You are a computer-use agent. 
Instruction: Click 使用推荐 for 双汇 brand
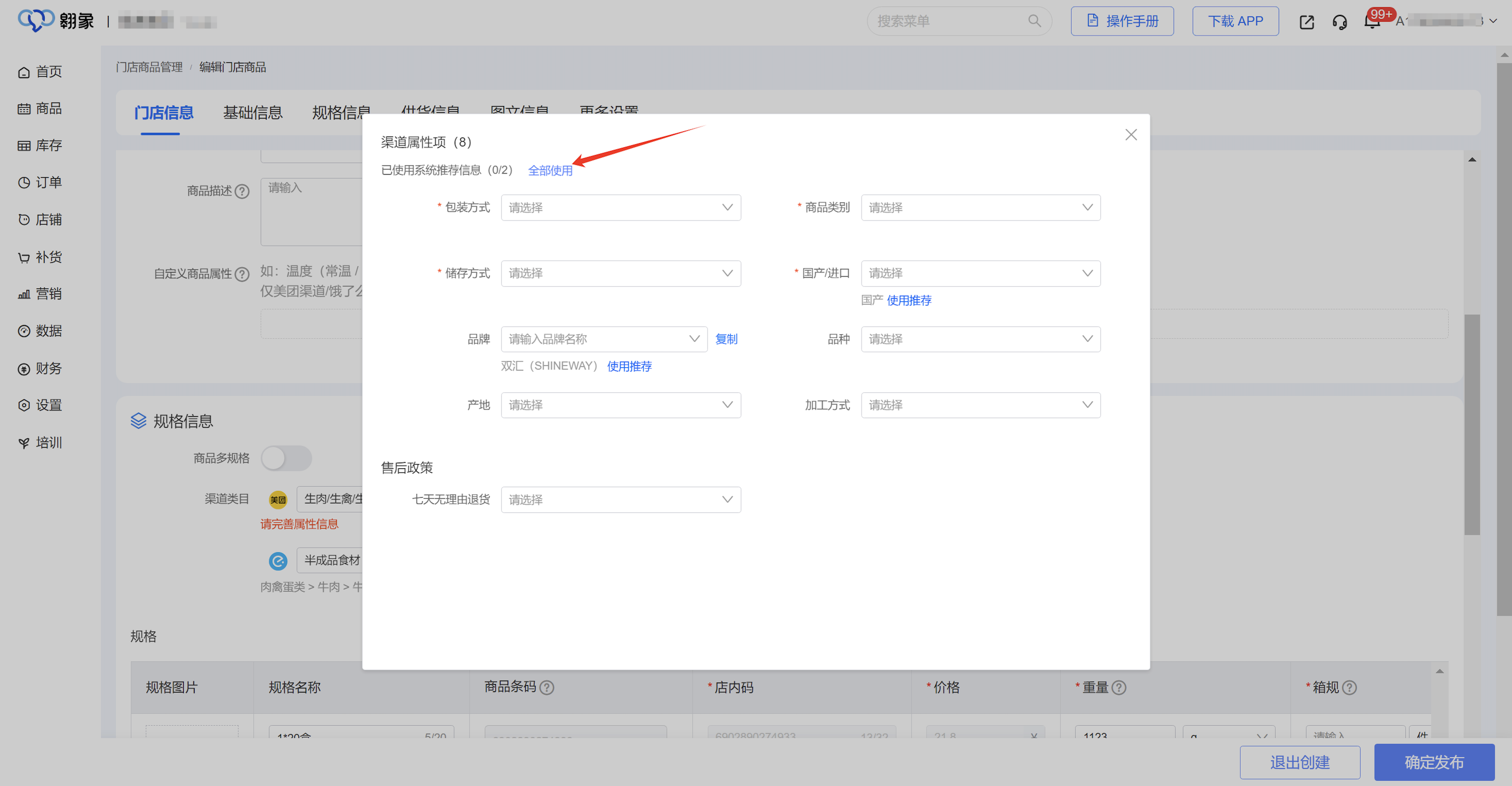629,366
